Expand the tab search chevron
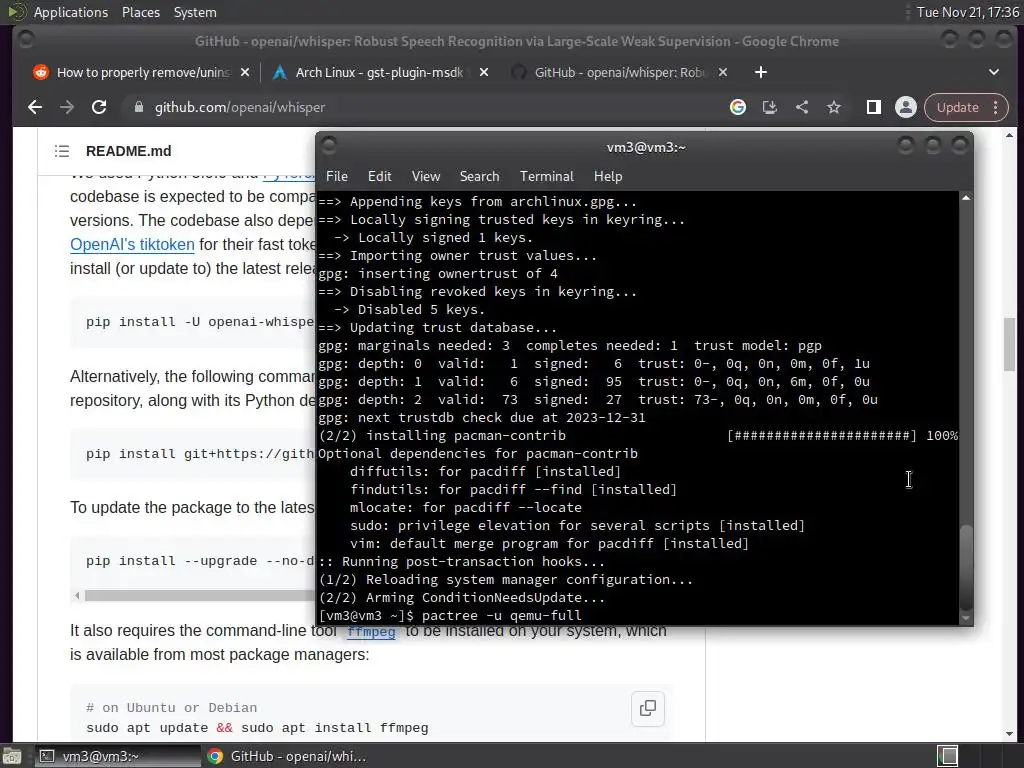Image resolution: width=1024 pixels, height=768 pixels. (x=994, y=72)
